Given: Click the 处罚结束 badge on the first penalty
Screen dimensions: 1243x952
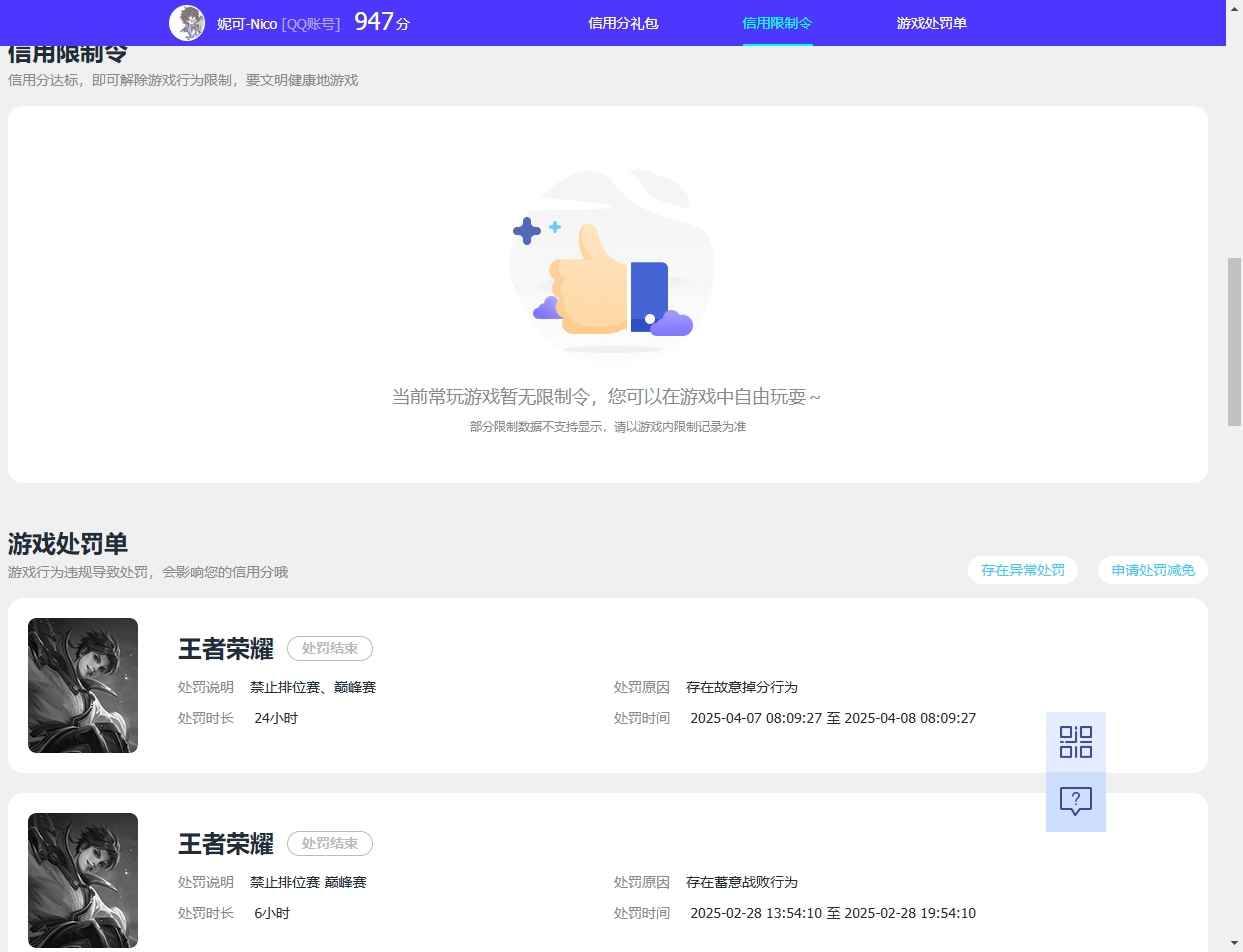Looking at the screenshot, I should click(x=330, y=648).
